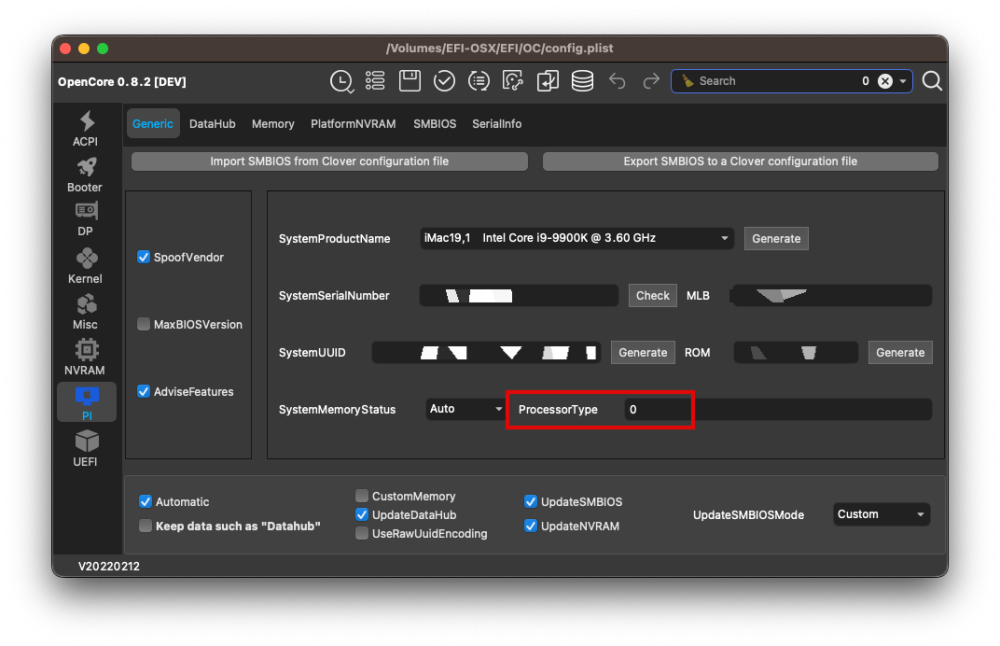
Task: Click the sync documents toolbar icon
Action: [x=513, y=81]
